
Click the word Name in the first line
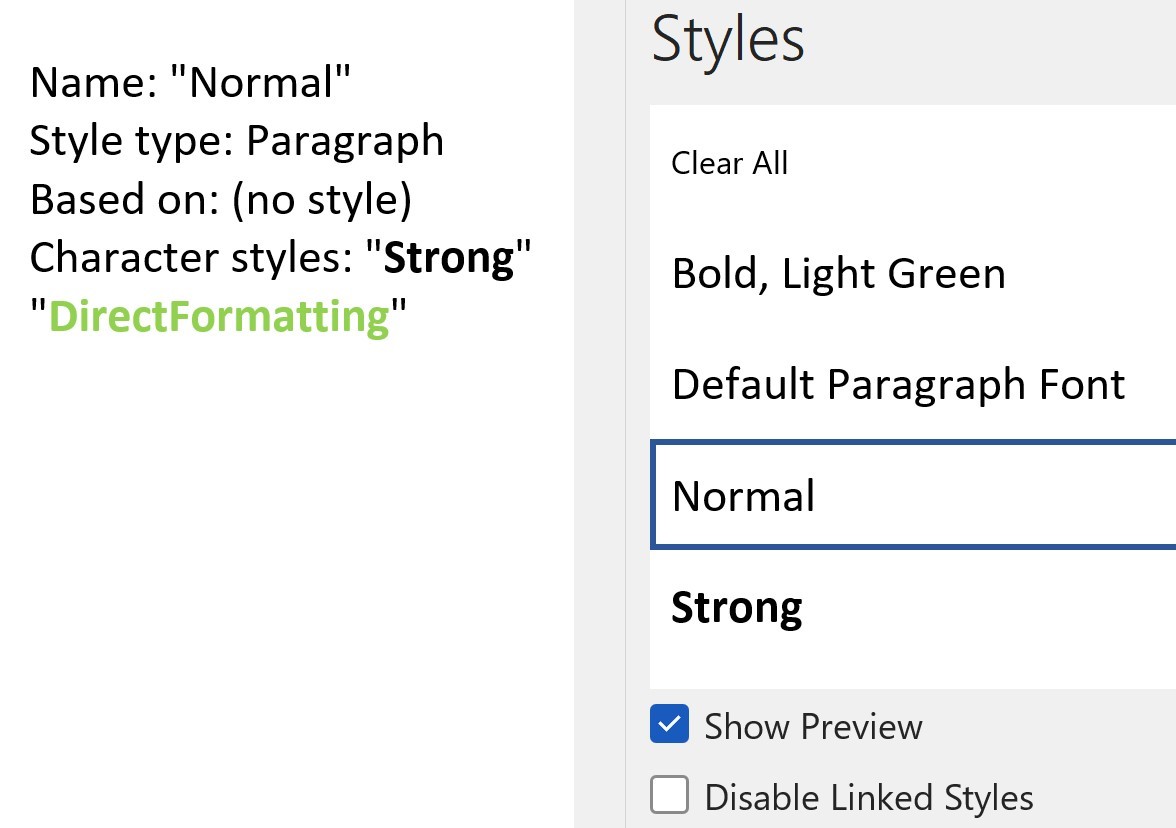(x=87, y=82)
